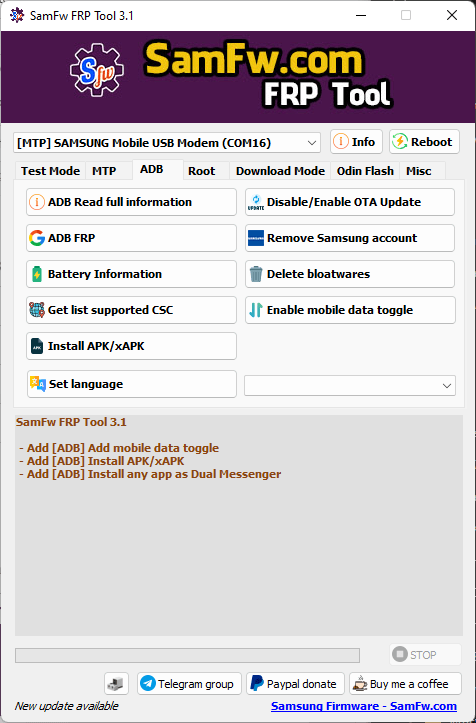476x723 pixels.
Task: Minimize the SamFw FRP Tool window
Action: tap(363, 15)
